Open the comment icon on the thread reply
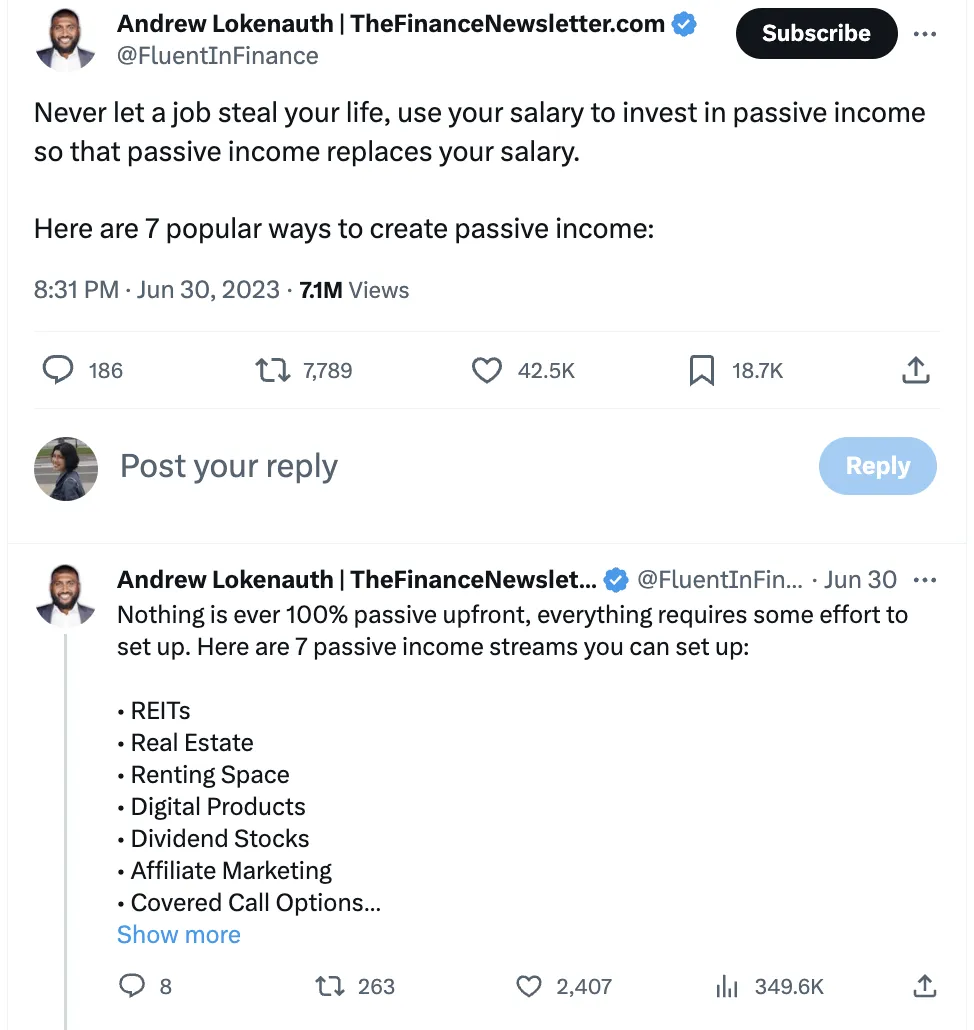The height and width of the screenshot is (1030, 974). tap(132, 986)
